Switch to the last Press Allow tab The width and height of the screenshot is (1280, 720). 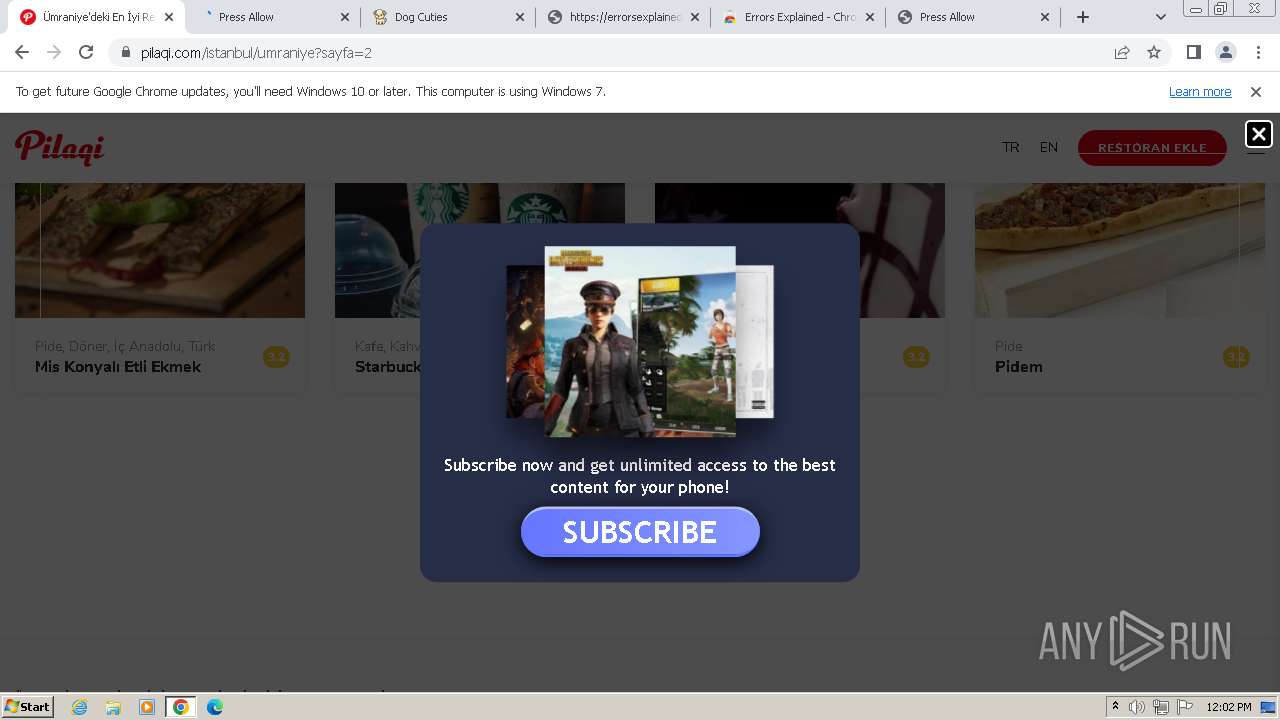(x=972, y=17)
